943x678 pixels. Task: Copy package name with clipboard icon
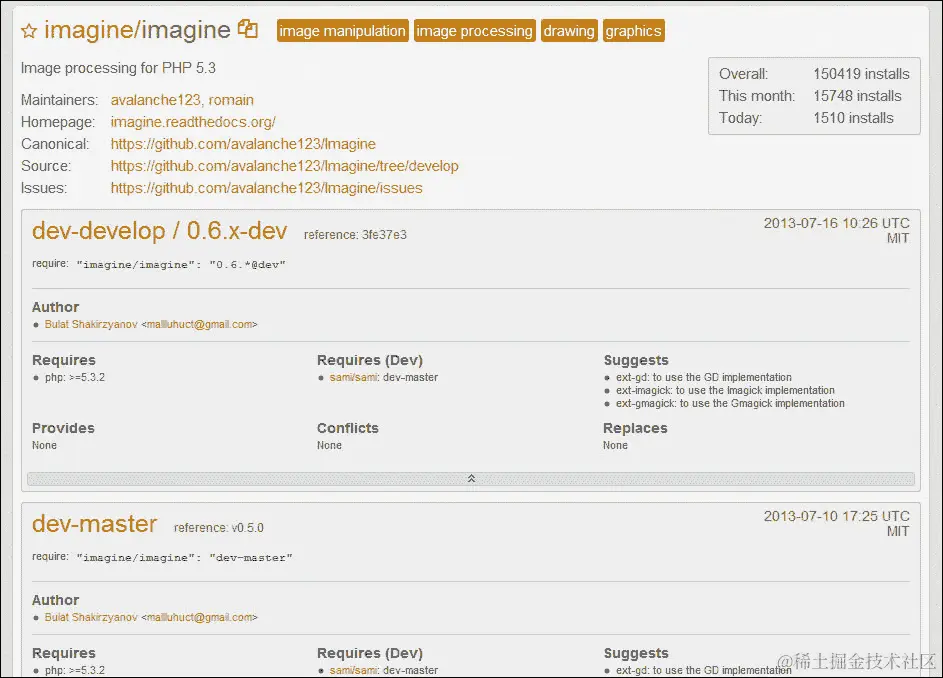[x=248, y=28]
